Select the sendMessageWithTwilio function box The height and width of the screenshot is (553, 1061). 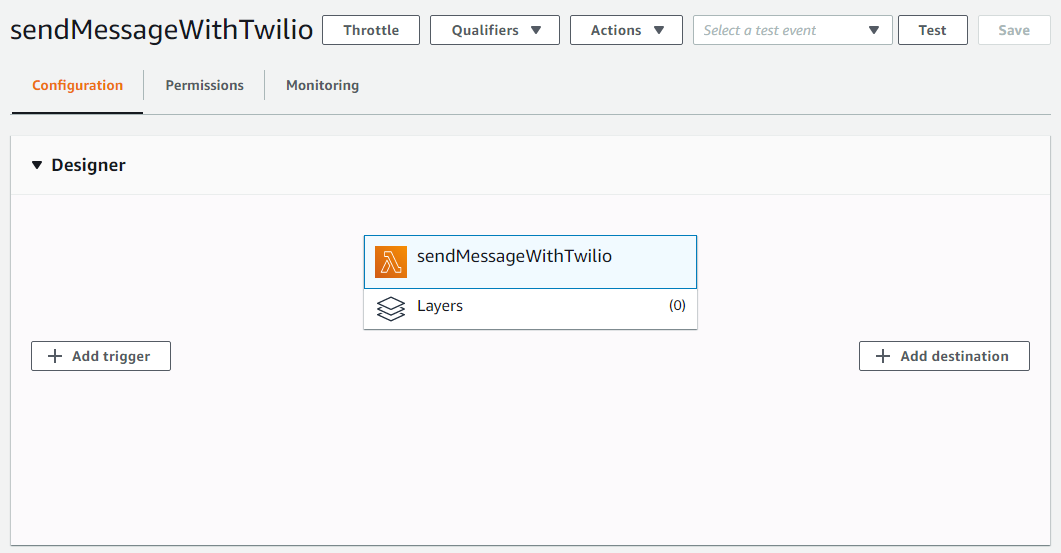tap(530, 262)
